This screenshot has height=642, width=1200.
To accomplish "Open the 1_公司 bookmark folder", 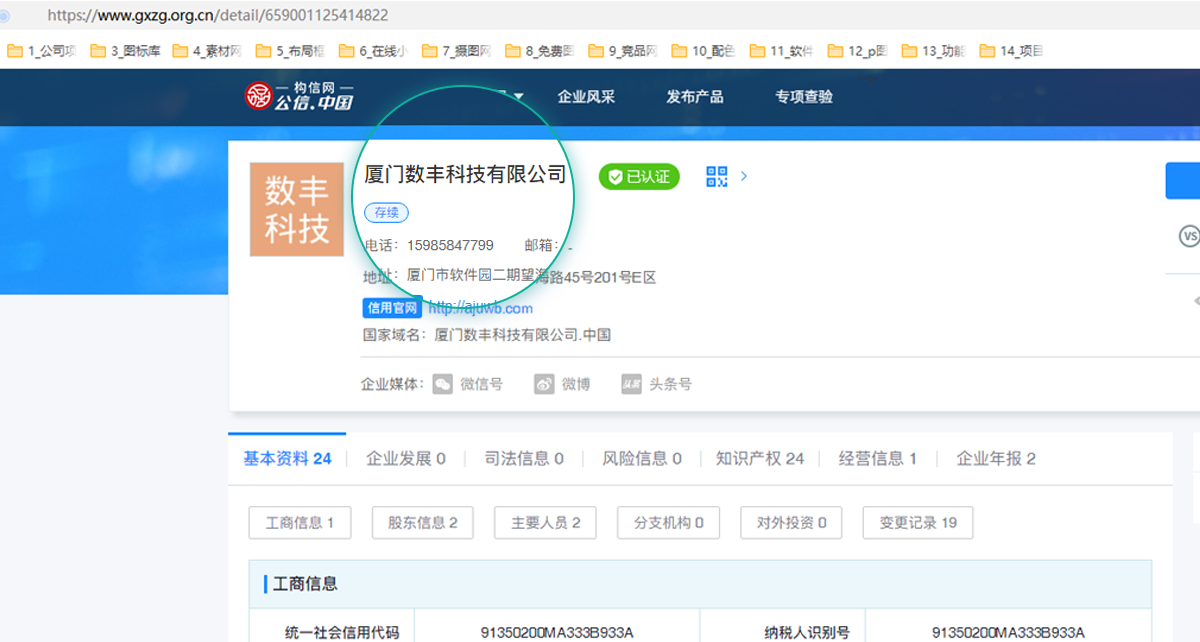I will pos(42,51).
